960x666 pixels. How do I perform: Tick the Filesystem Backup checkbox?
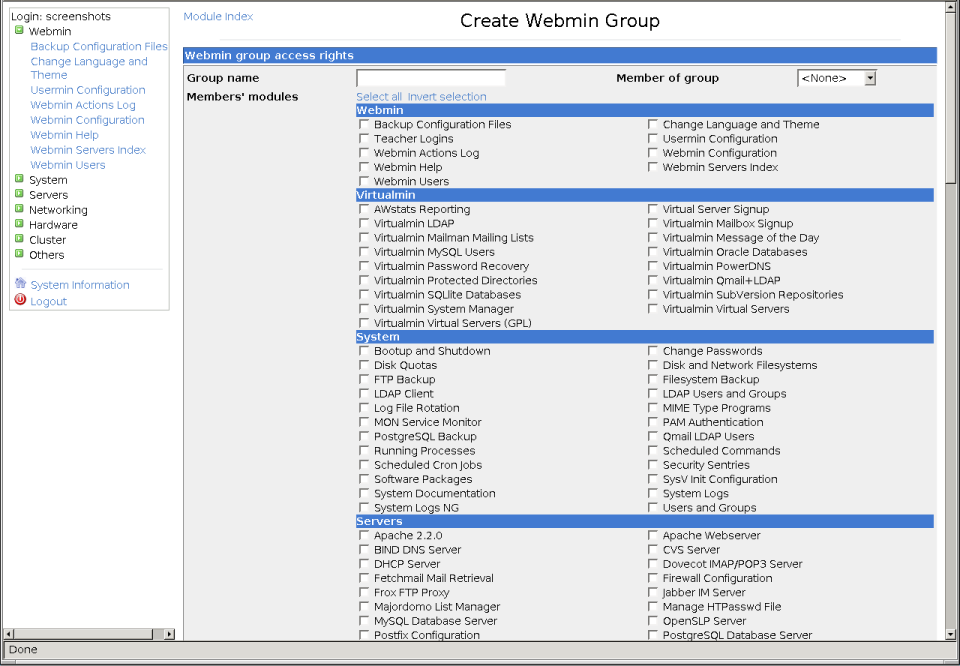(653, 379)
